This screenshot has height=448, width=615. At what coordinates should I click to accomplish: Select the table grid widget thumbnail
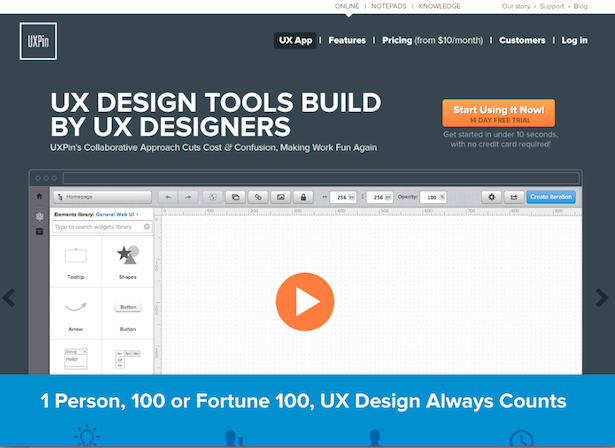pos(127,359)
